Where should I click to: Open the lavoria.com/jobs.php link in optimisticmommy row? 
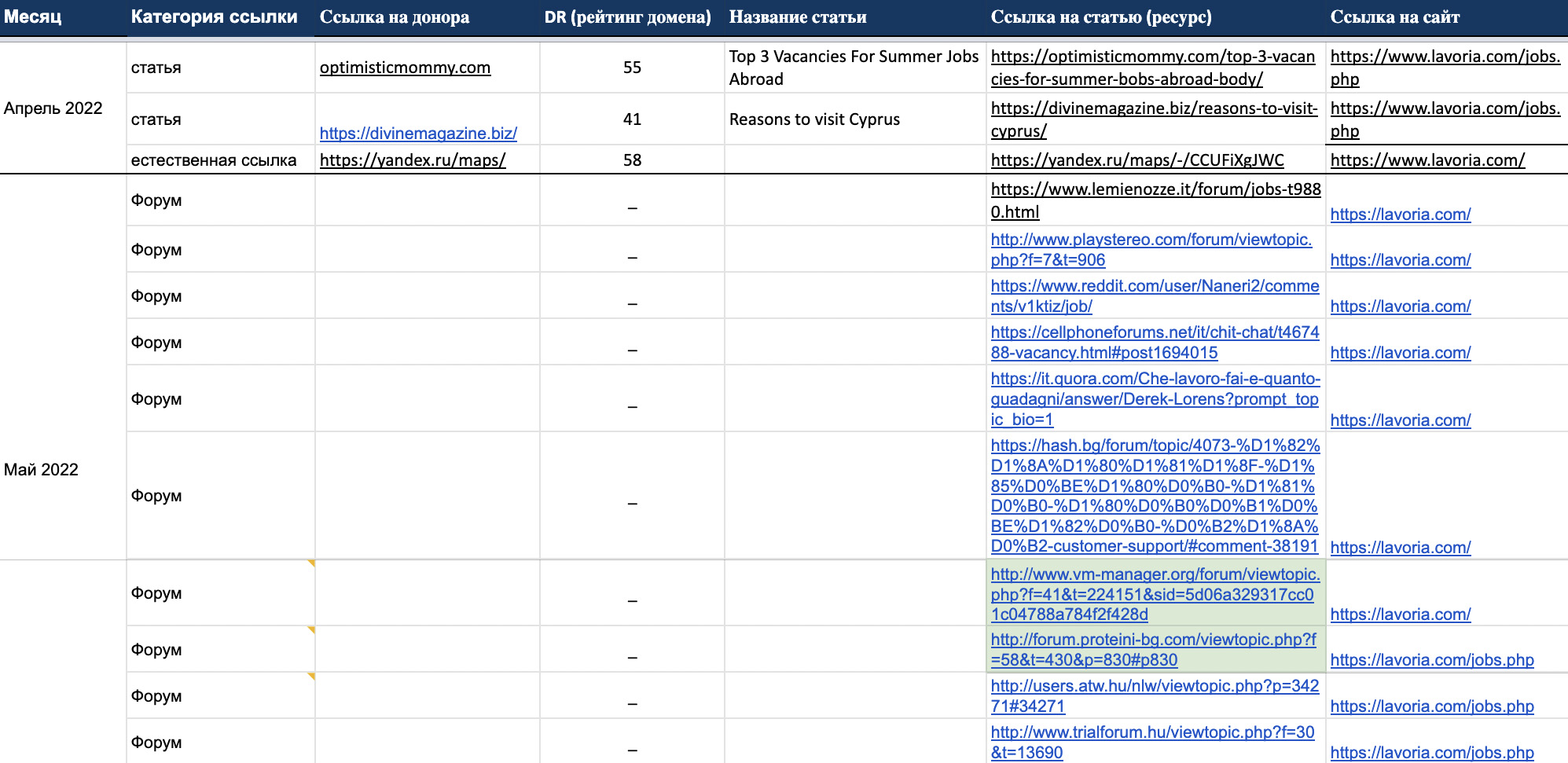pos(1445,68)
